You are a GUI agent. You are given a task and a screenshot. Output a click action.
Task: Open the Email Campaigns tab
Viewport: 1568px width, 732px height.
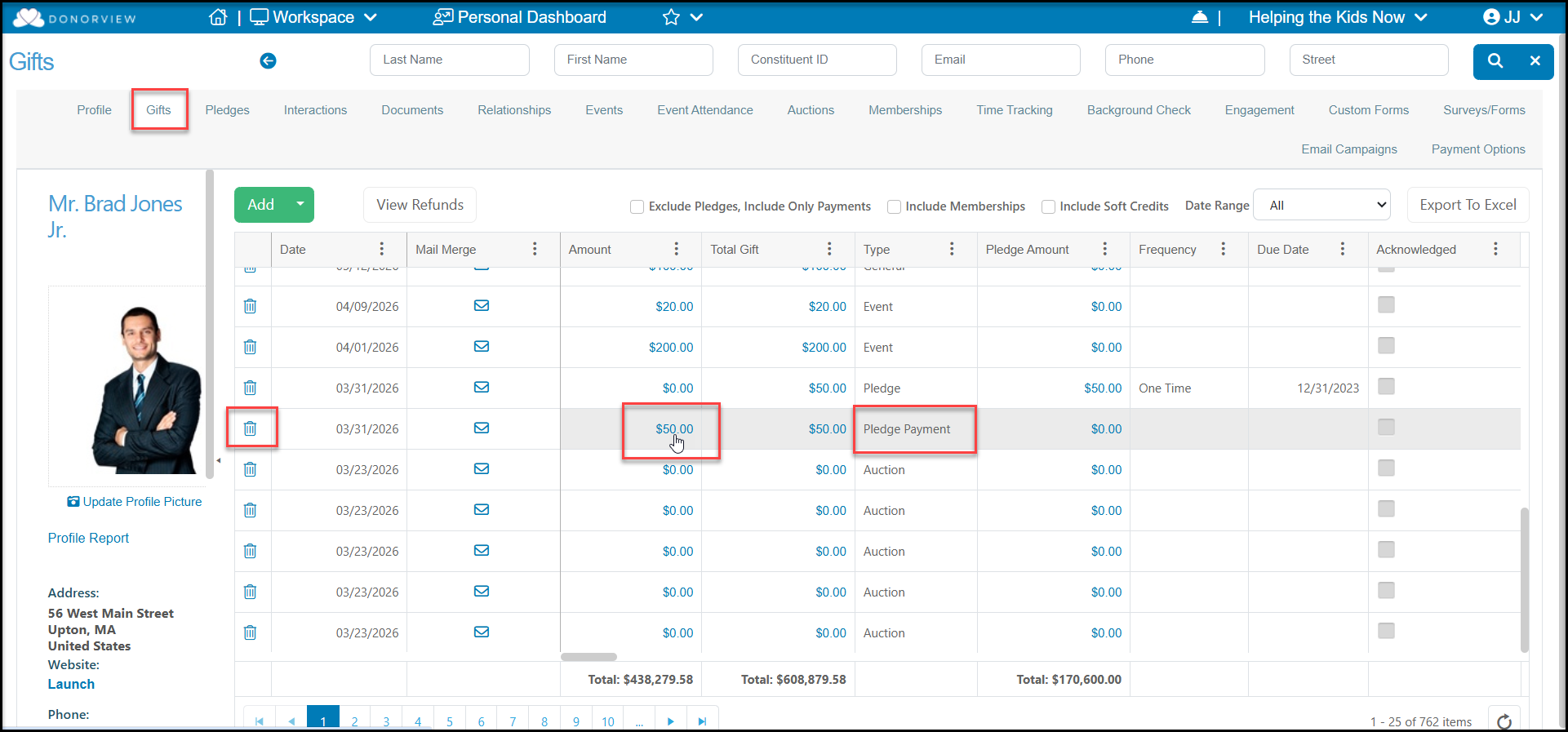(x=1349, y=149)
